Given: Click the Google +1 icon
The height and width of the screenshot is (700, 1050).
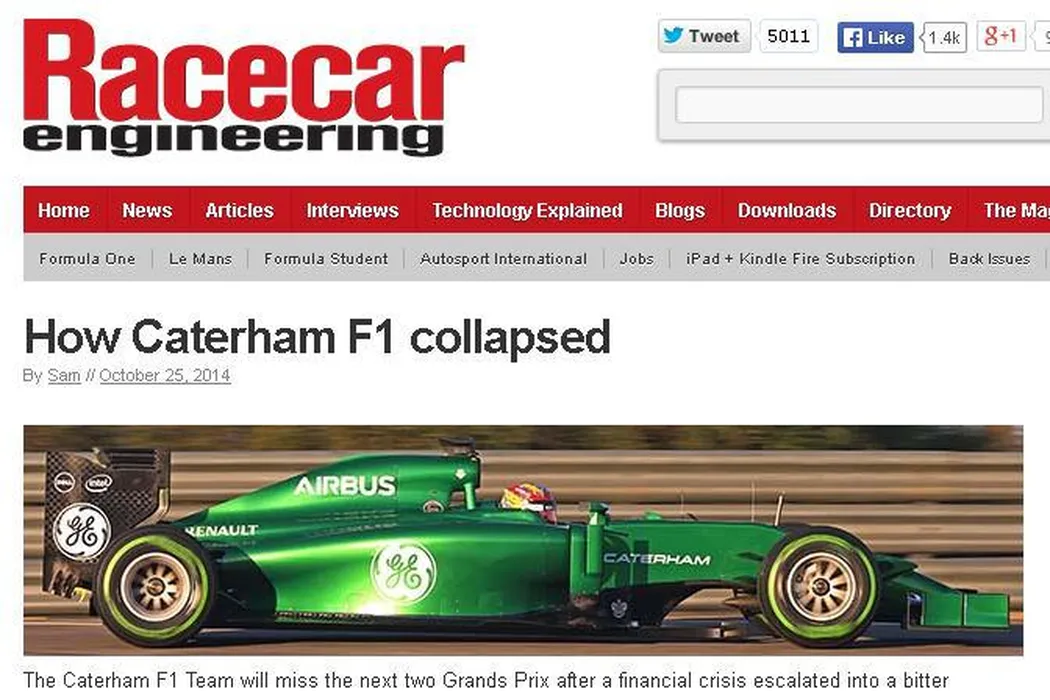Looking at the screenshot, I should 1001,36.
